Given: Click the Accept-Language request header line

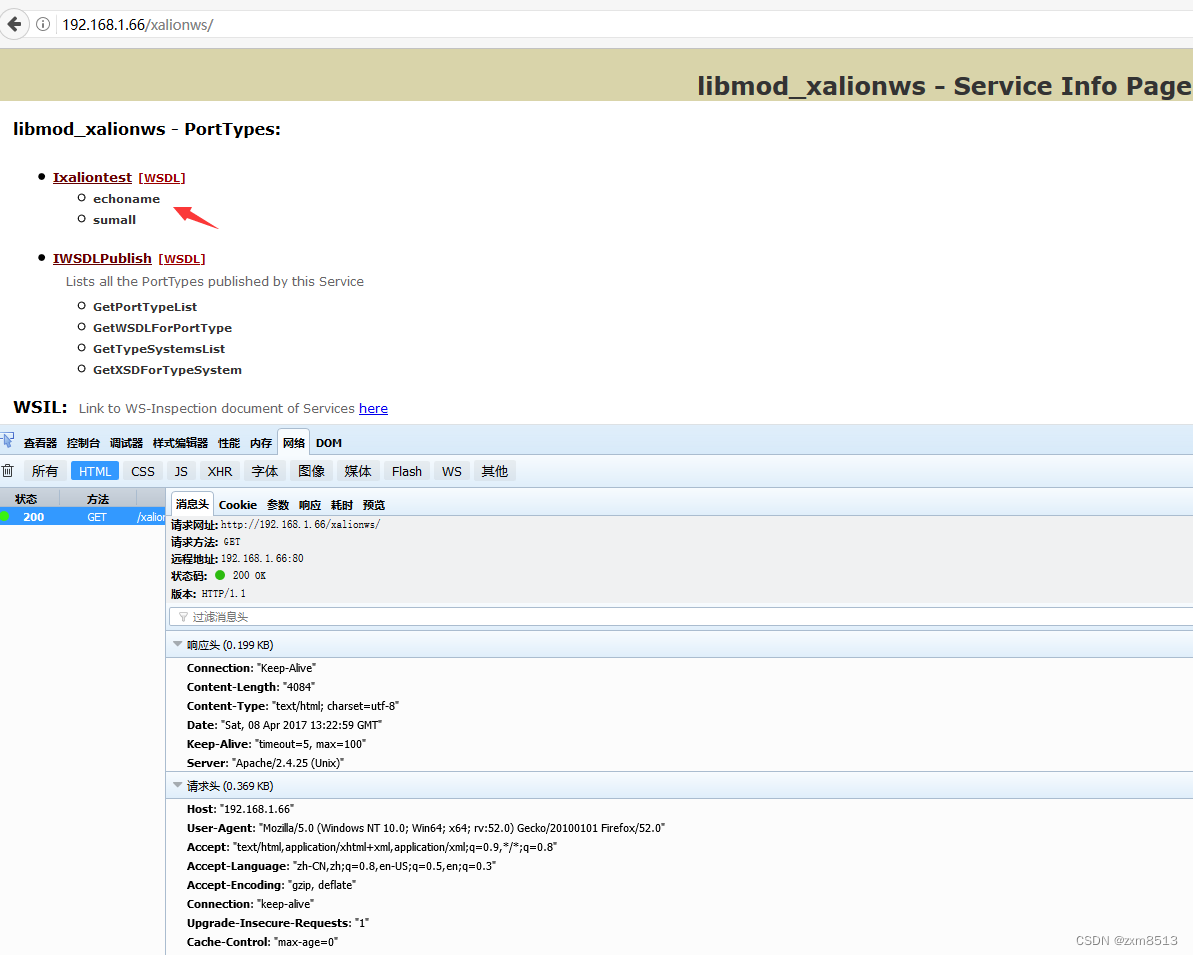Looking at the screenshot, I should 341,866.
